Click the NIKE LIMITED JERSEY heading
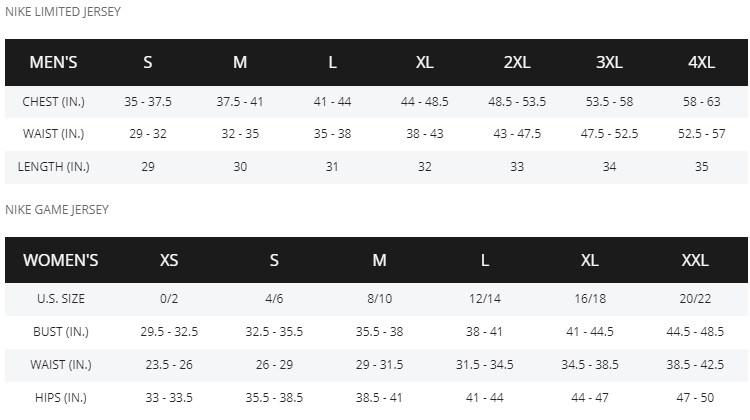The image size is (750, 420). pyautogui.click(x=63, y=11)
